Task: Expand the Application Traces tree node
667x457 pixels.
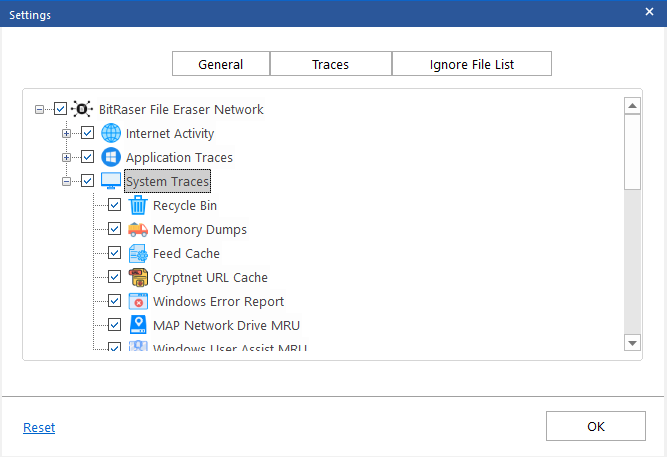Action: tap(66, 157)
